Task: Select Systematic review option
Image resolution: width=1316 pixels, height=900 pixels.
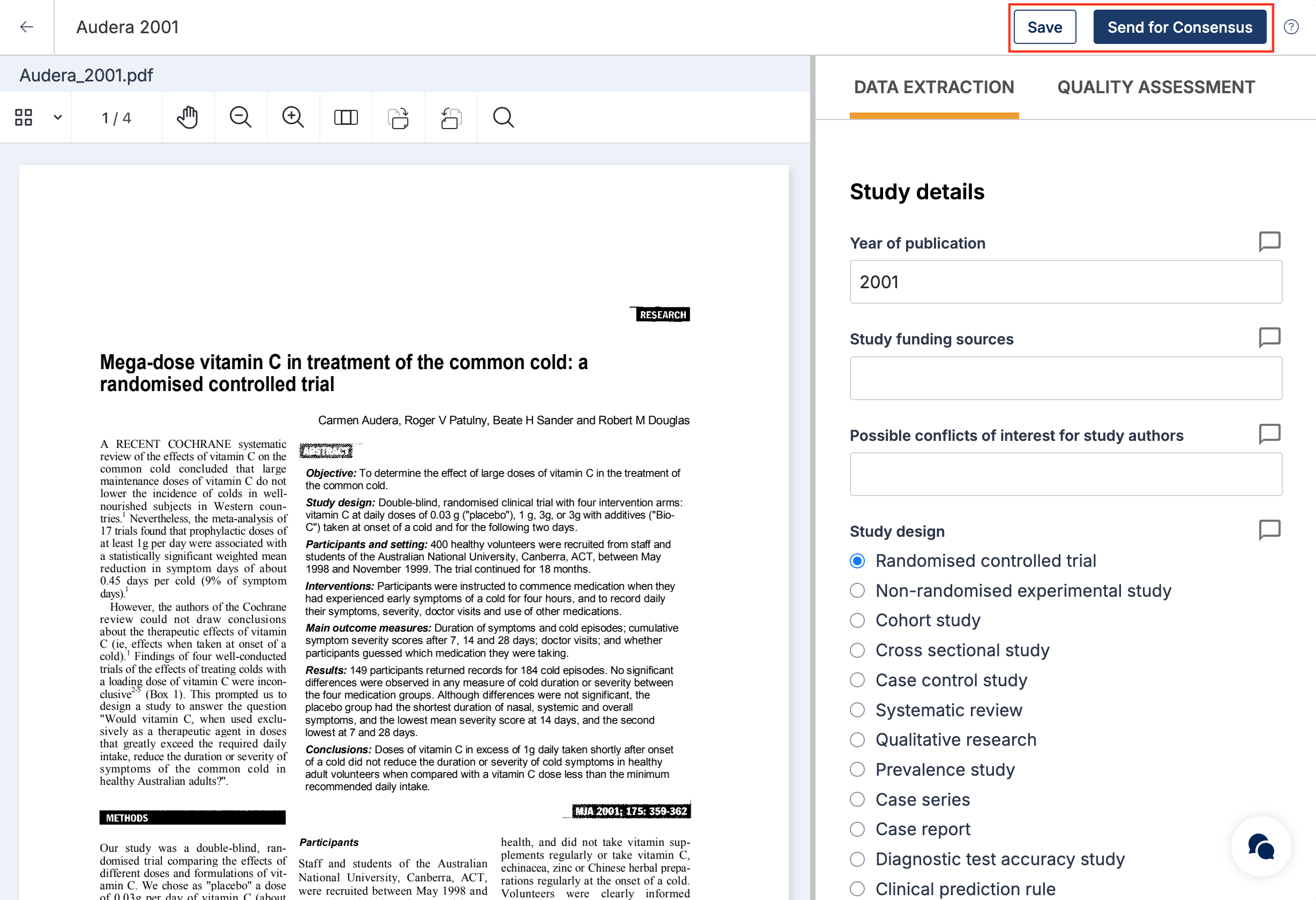Action: 857,710
